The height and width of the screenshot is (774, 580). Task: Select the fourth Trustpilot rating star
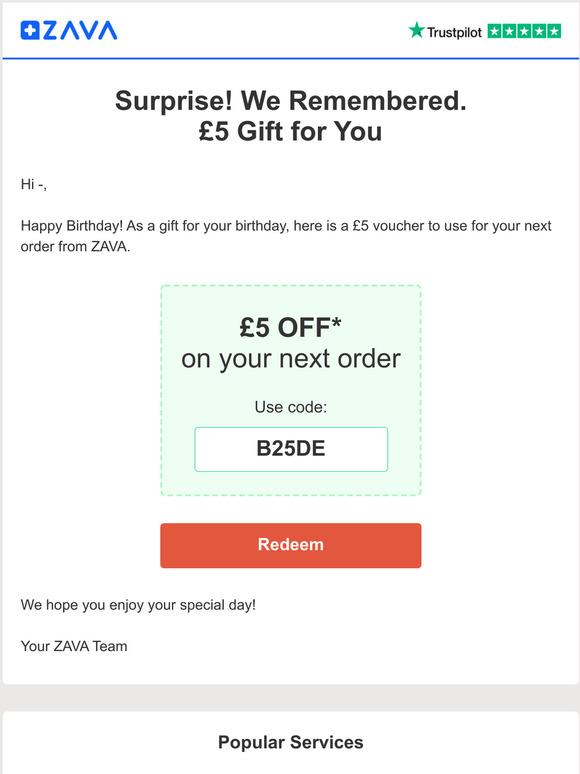coord(539,31)
